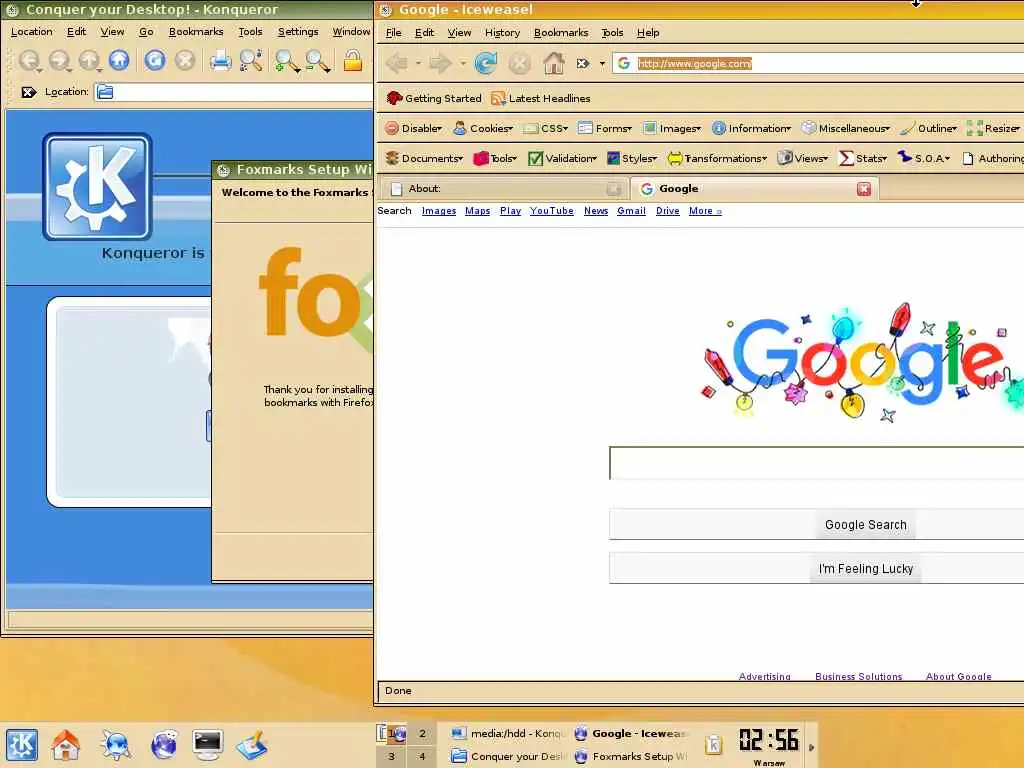Expand the Disable web developer menu
This screenshot has width=1024, height=768.
click(x=413, y=129)
